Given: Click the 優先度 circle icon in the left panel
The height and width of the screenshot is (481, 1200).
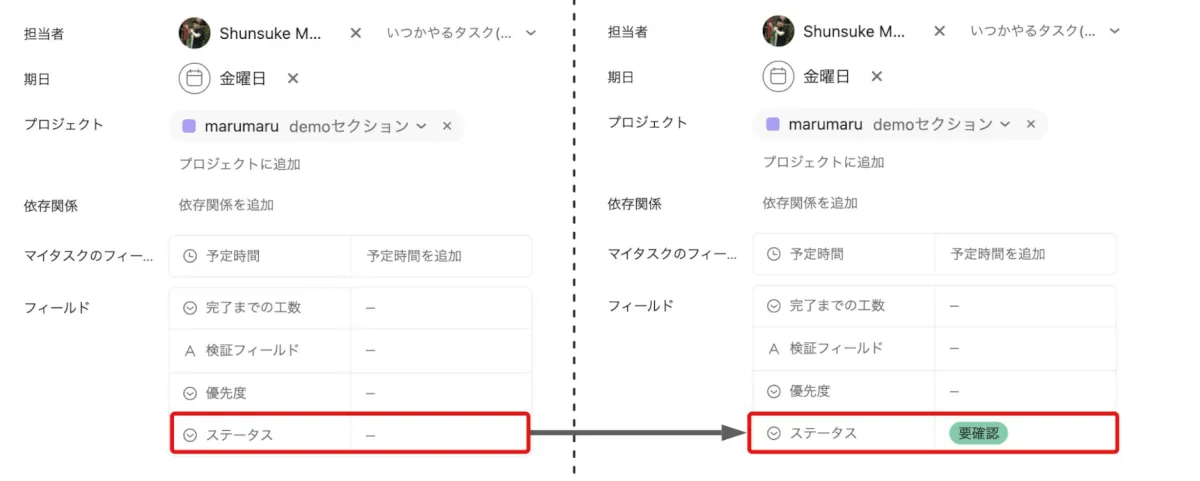Looking at the screenshot, I should click(x=190, y=393).
